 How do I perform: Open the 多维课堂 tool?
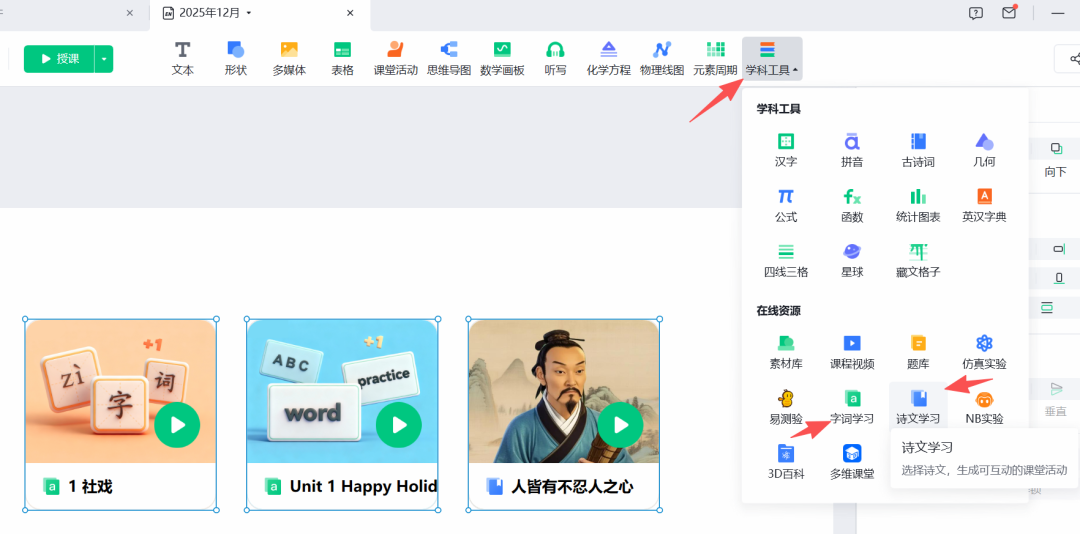852,462
